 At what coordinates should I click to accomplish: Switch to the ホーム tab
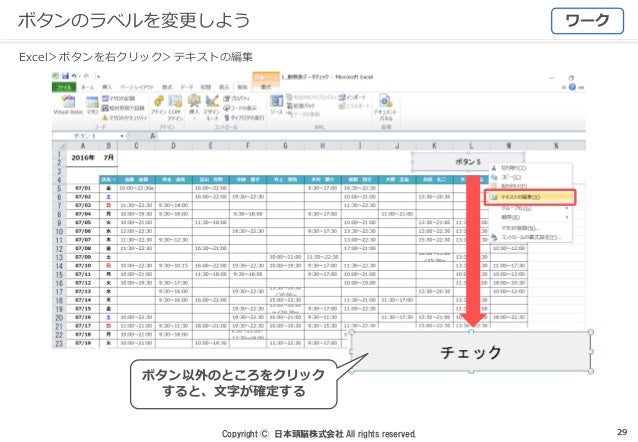click(x=87, y=87)
